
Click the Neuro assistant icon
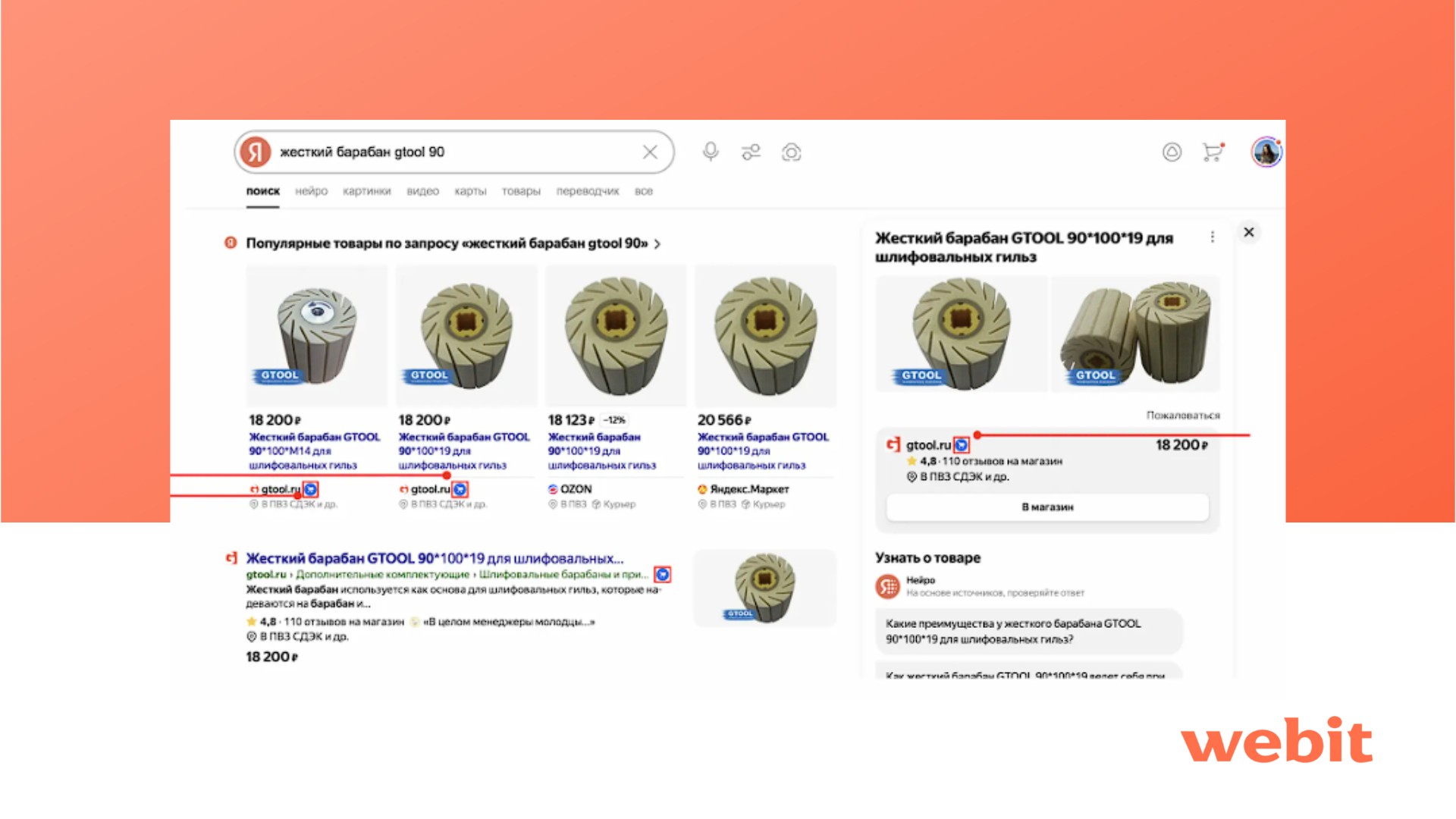888,586
